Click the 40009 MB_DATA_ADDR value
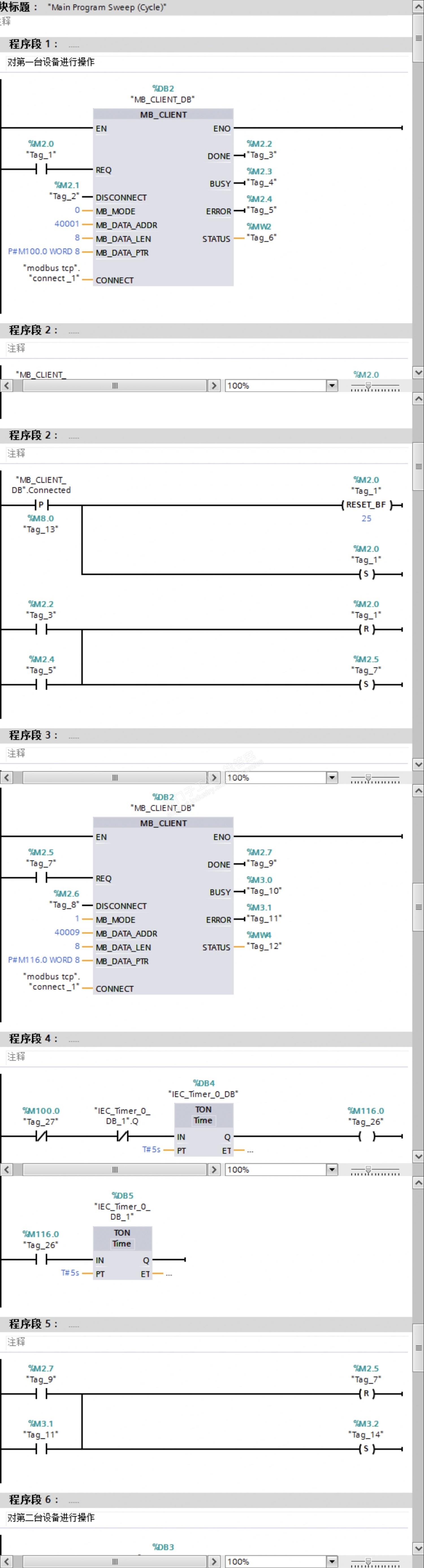This screenshot has width=424, height=1568. pos(67,932)
